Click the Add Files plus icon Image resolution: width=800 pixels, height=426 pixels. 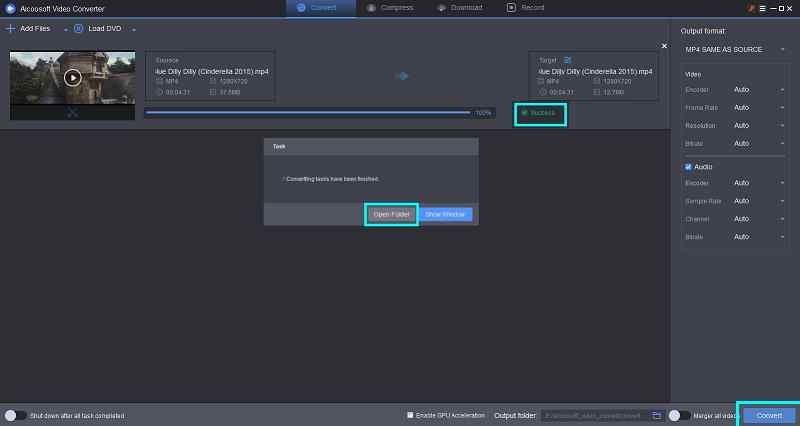pyautogui.click(x=11, y=29)
